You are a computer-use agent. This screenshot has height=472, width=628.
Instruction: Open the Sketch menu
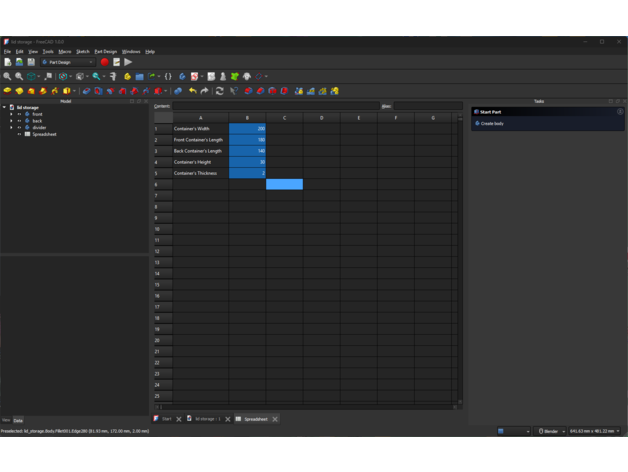click(83, 51)
